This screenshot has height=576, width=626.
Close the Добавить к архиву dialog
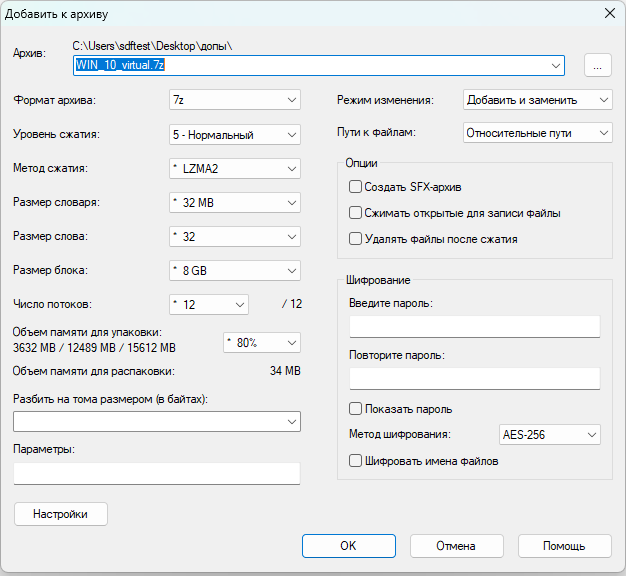pos(608,13)
